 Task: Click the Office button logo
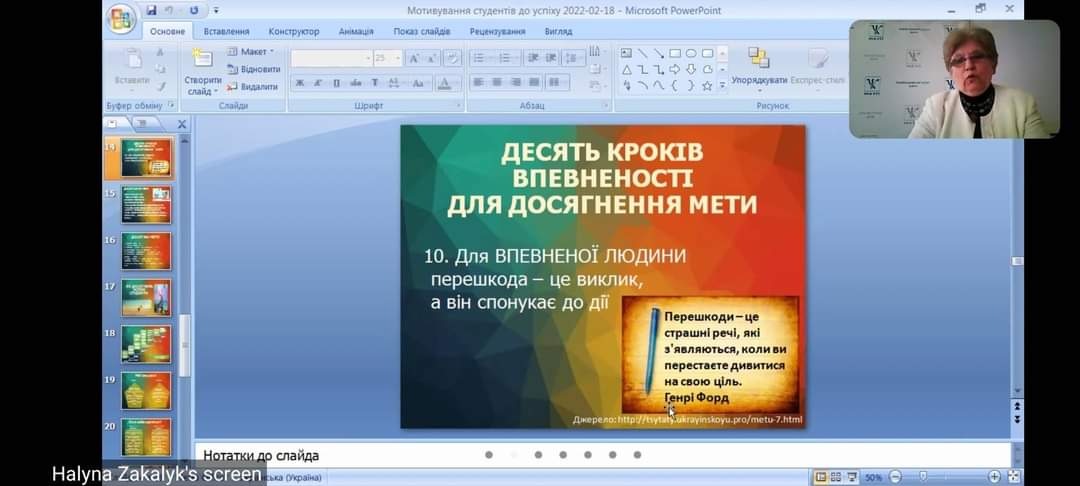pos(121,20)
